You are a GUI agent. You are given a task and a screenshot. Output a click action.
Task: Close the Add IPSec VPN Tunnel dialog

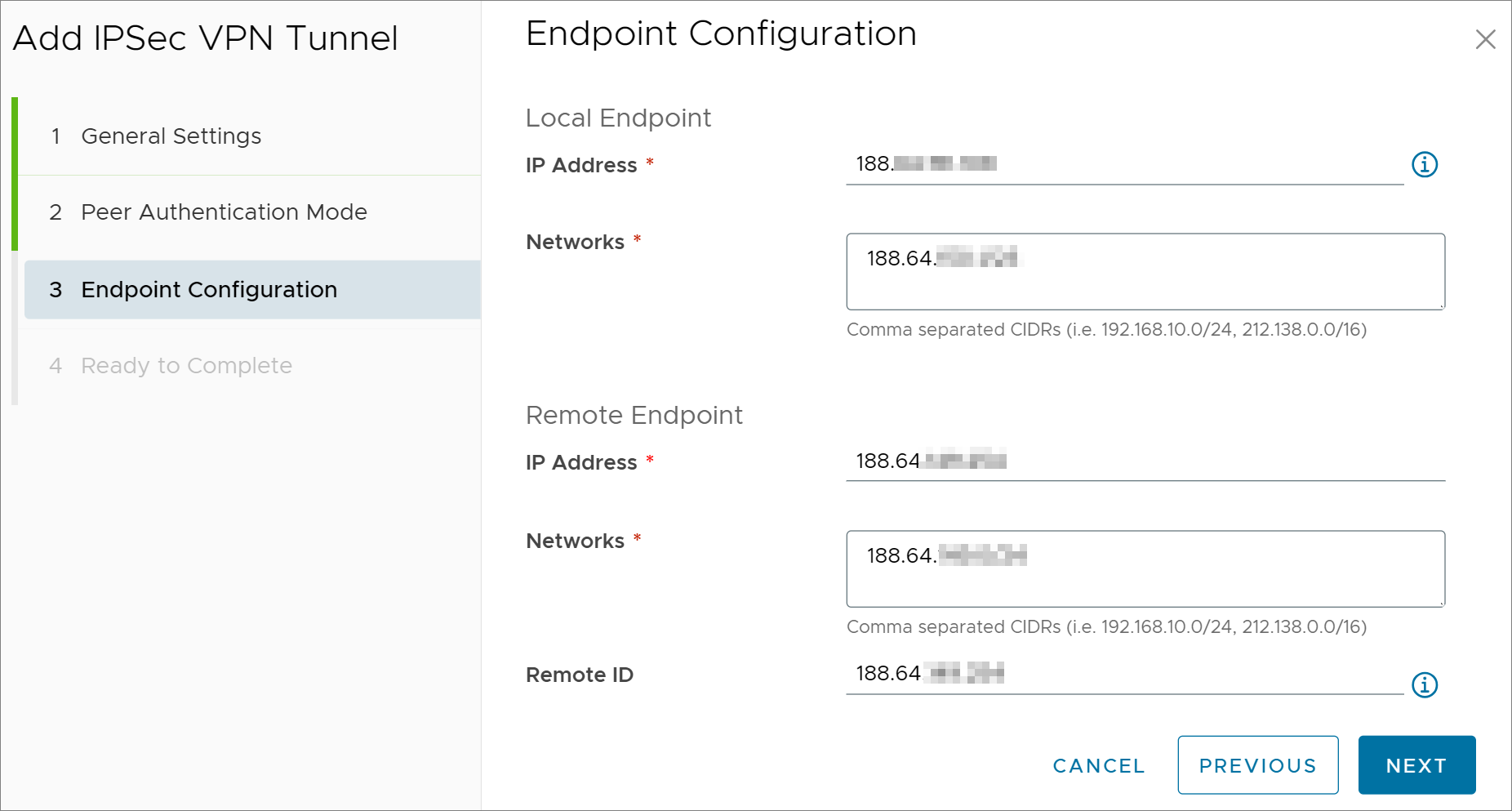1485,39
